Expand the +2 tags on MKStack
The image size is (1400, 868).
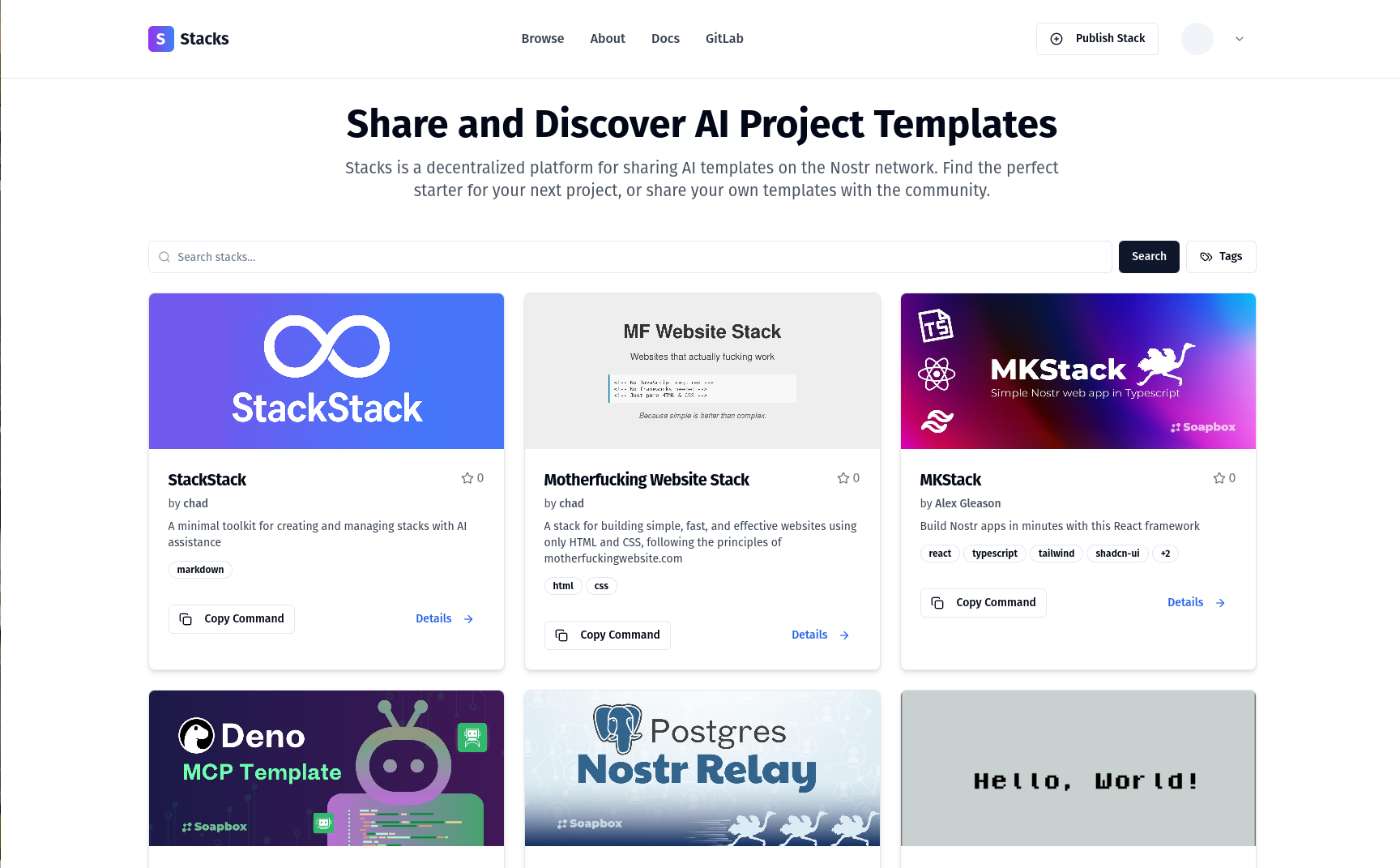coord(1165,554)
